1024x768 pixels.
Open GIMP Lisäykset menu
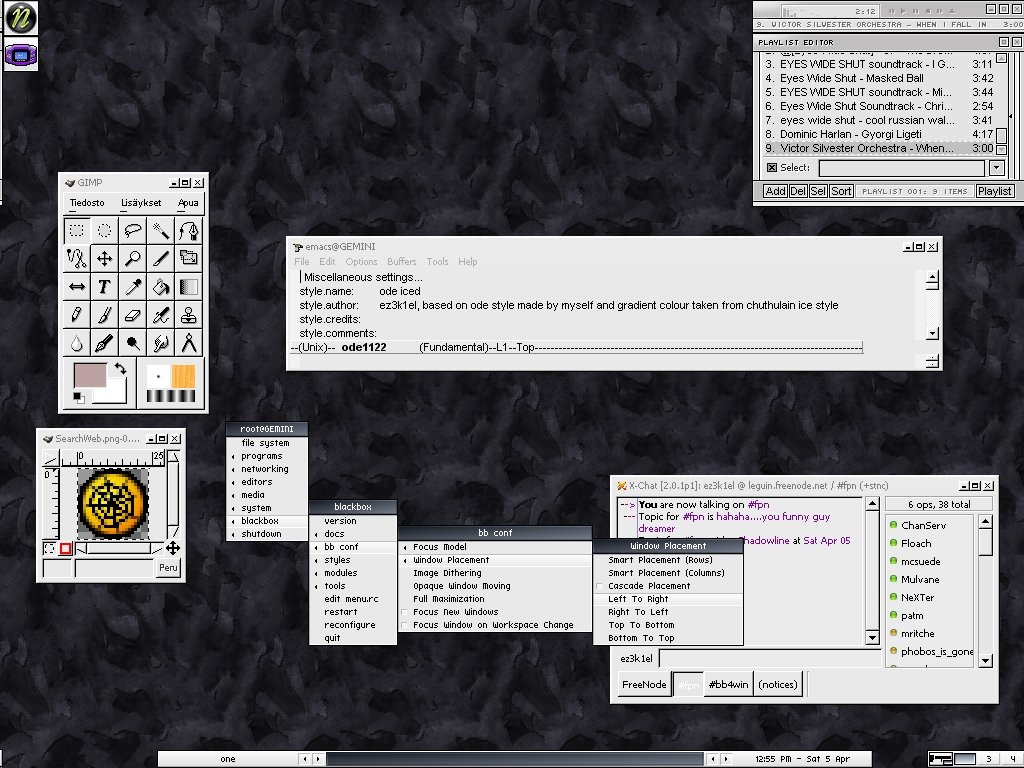tap(141, 203)
